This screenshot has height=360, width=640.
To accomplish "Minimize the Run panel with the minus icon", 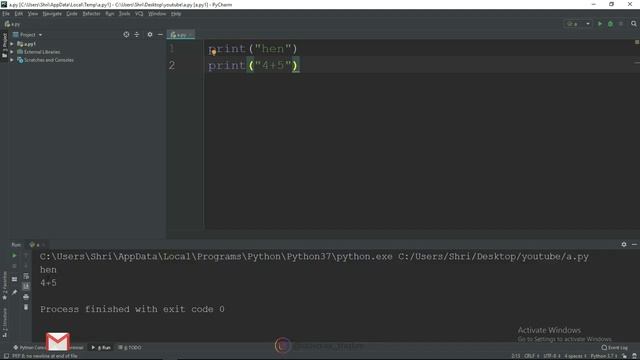I will click(x=634, y=244).
